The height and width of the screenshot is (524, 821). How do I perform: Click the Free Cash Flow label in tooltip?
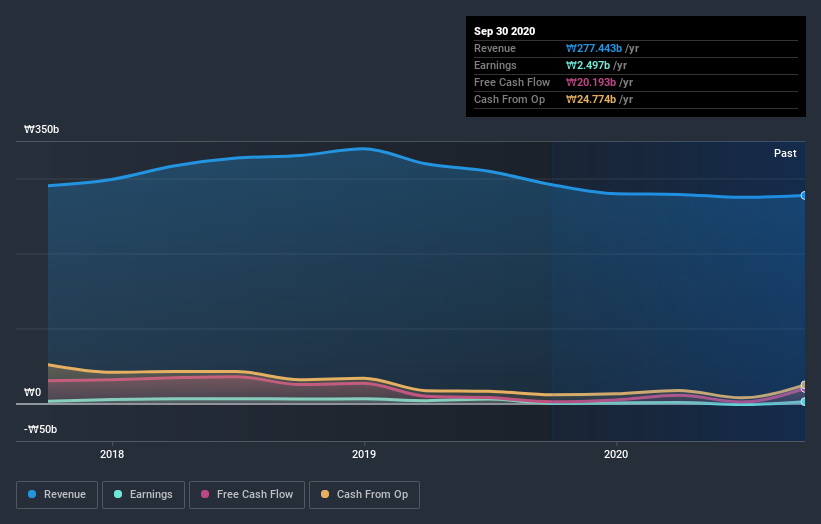coord(512,82)
